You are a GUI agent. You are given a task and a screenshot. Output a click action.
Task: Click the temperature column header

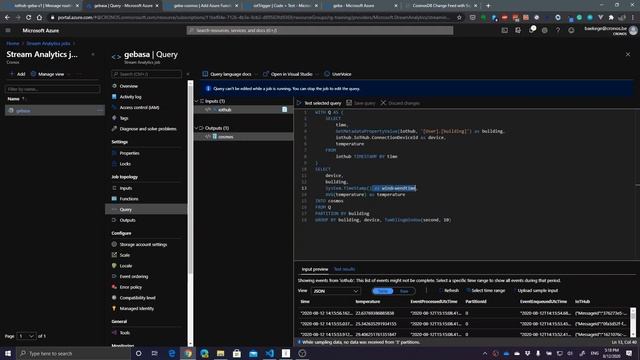click(x=367, y=302)
